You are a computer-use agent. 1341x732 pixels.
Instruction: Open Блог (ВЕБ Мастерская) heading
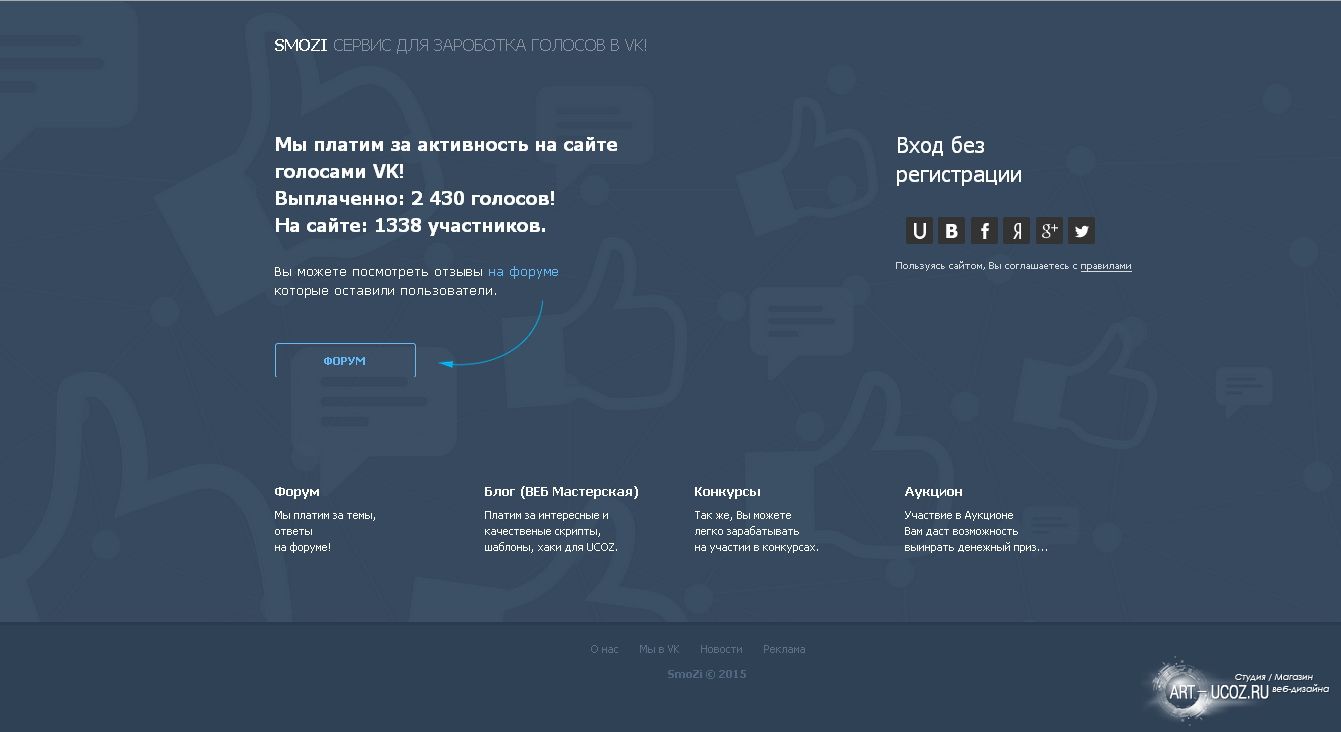point(561,492)
